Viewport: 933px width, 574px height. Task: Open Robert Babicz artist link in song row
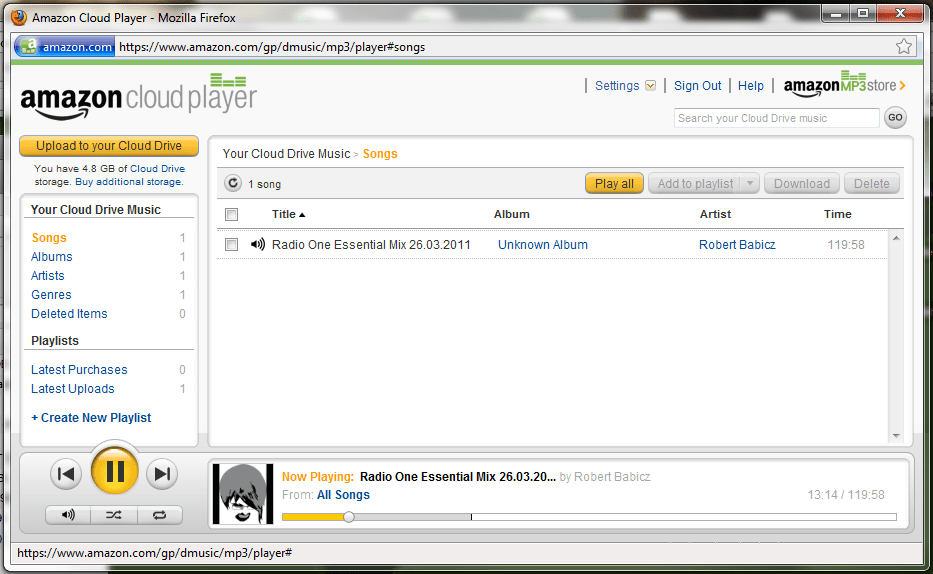click(x=737, y=244)
